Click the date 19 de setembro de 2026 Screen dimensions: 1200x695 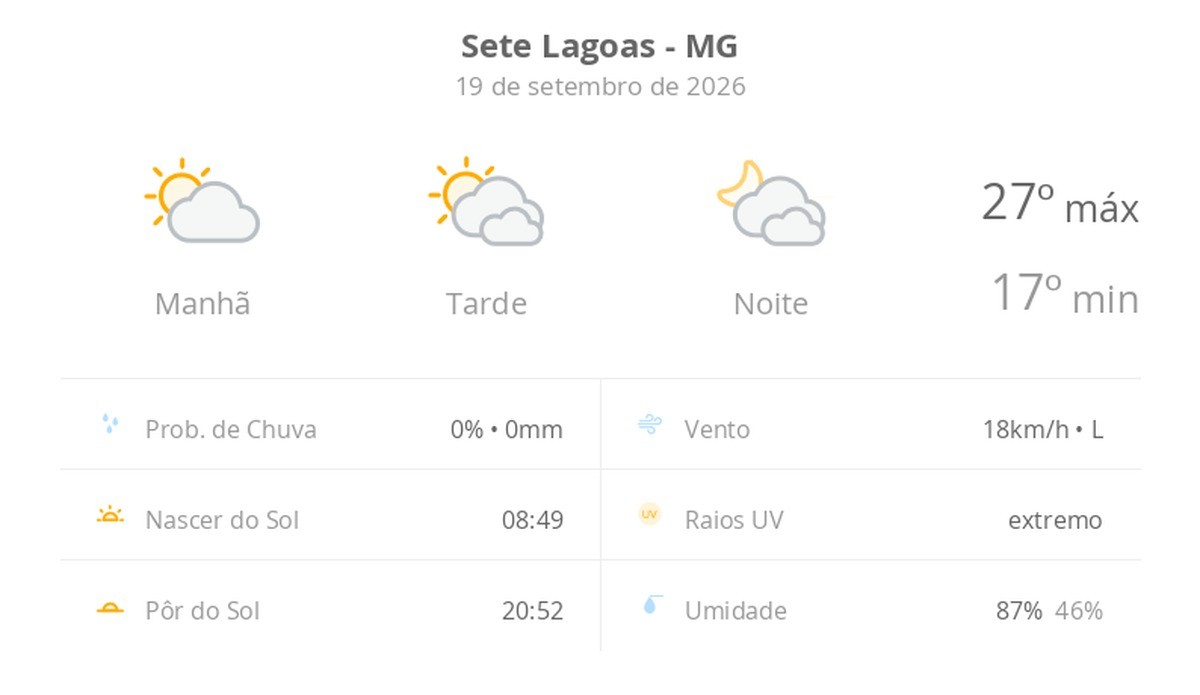[x=600, y=86]
